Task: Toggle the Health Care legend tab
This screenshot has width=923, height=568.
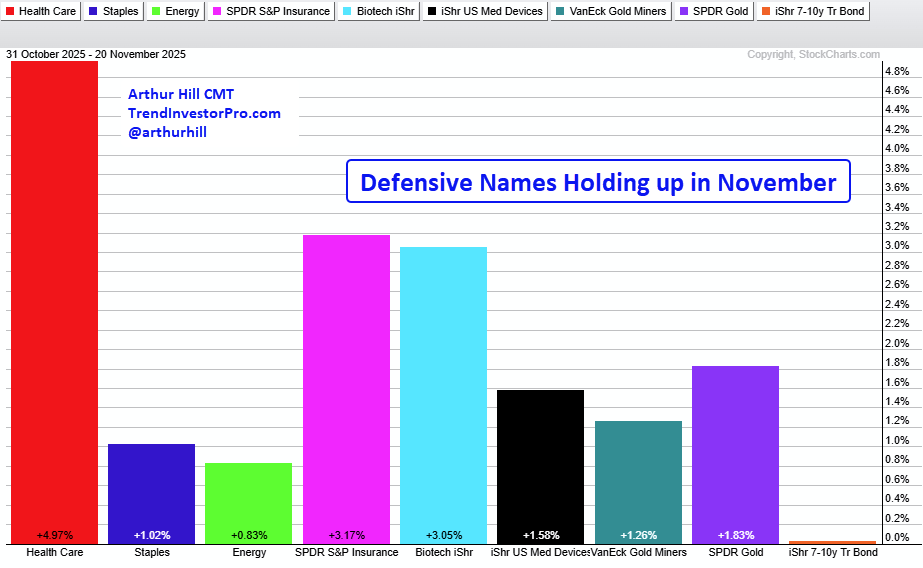Action: [x=41, y=12]
